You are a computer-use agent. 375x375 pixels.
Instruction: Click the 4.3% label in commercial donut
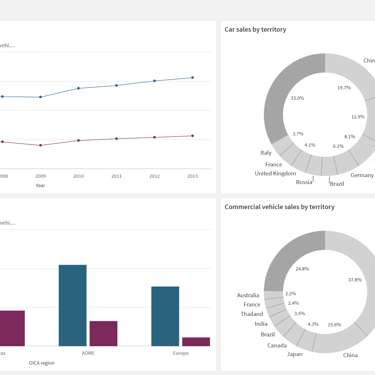pyautogui.click(x=313, y=324)
